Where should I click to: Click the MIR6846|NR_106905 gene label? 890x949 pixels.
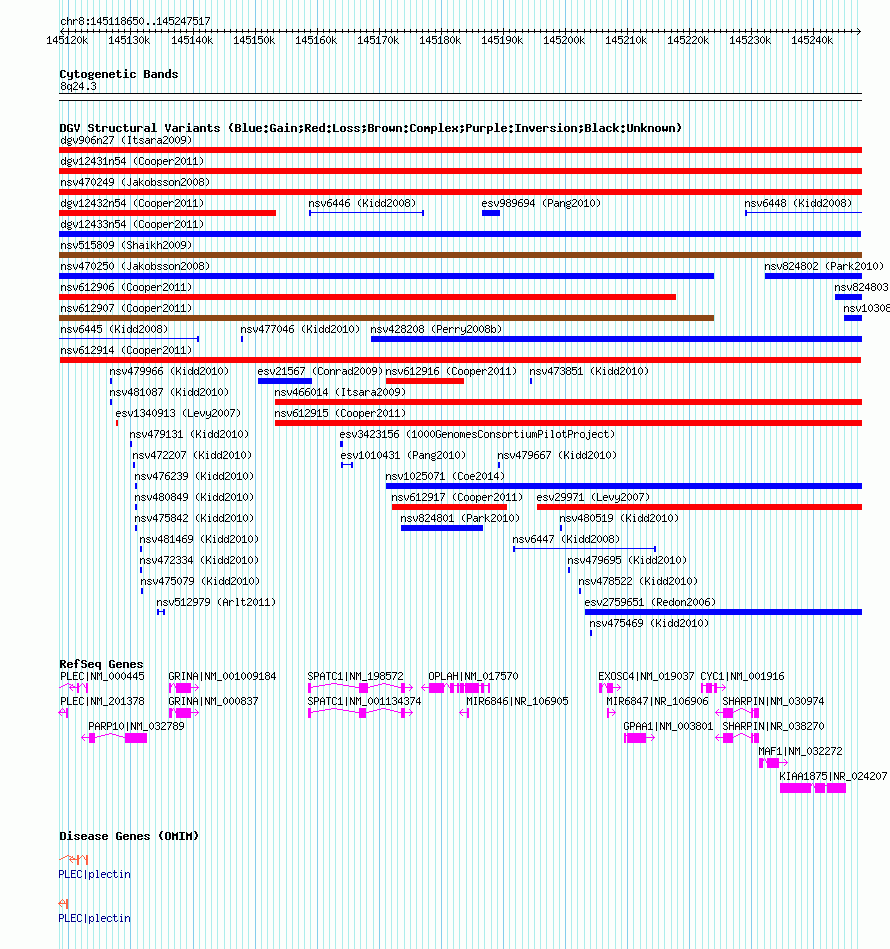coord(517,701)
